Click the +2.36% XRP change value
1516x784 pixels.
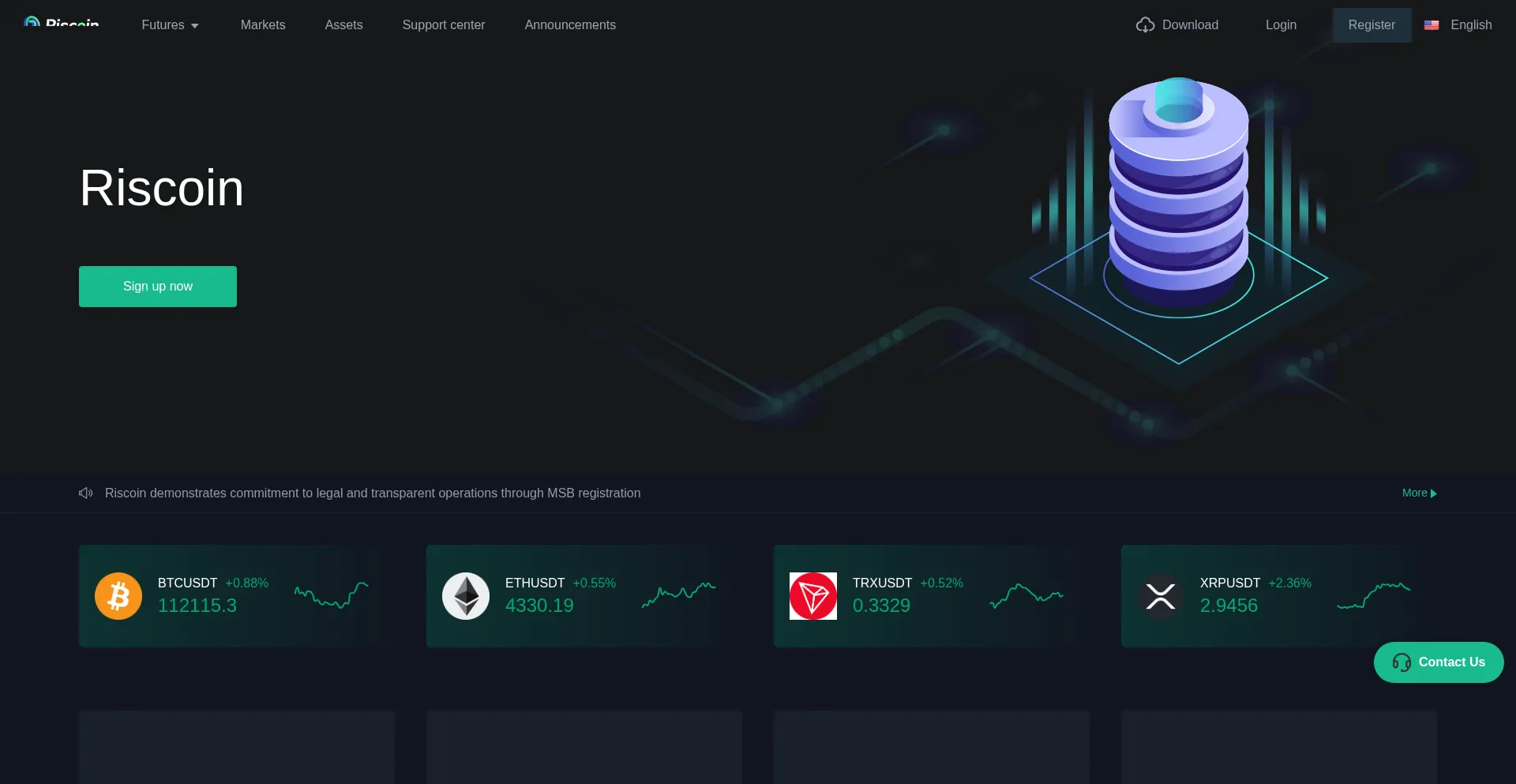coord(1289,583)
